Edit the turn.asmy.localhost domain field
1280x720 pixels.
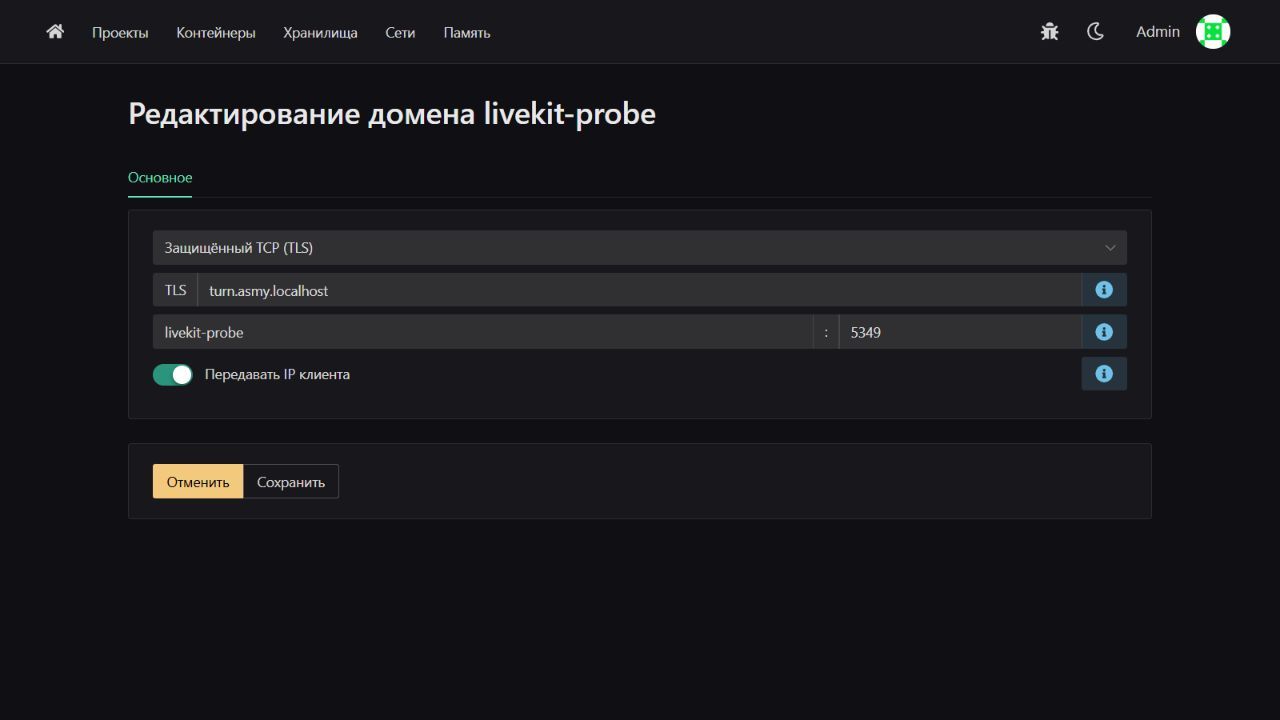640,290
